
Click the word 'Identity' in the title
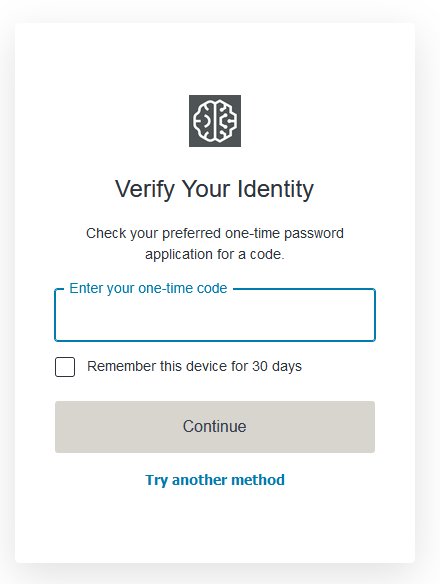click(275, 189)
